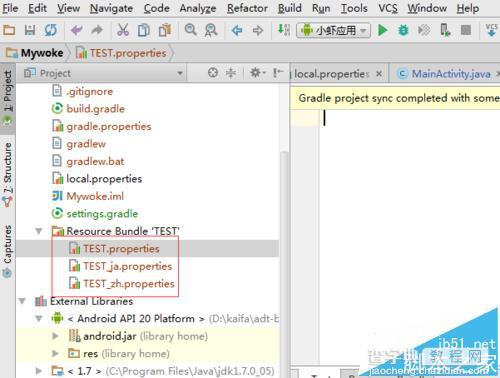The image size is (500, 378).
Task: Click the collapse all icon
Action: [x=231, y=73]
